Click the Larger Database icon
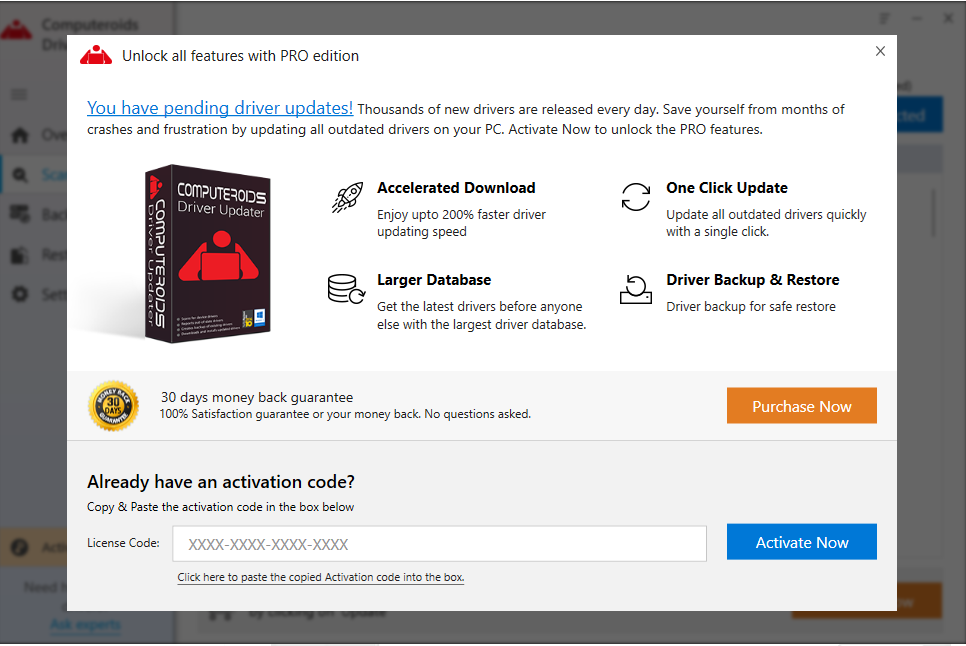This screenshot has height=646, width=966. 346,289
